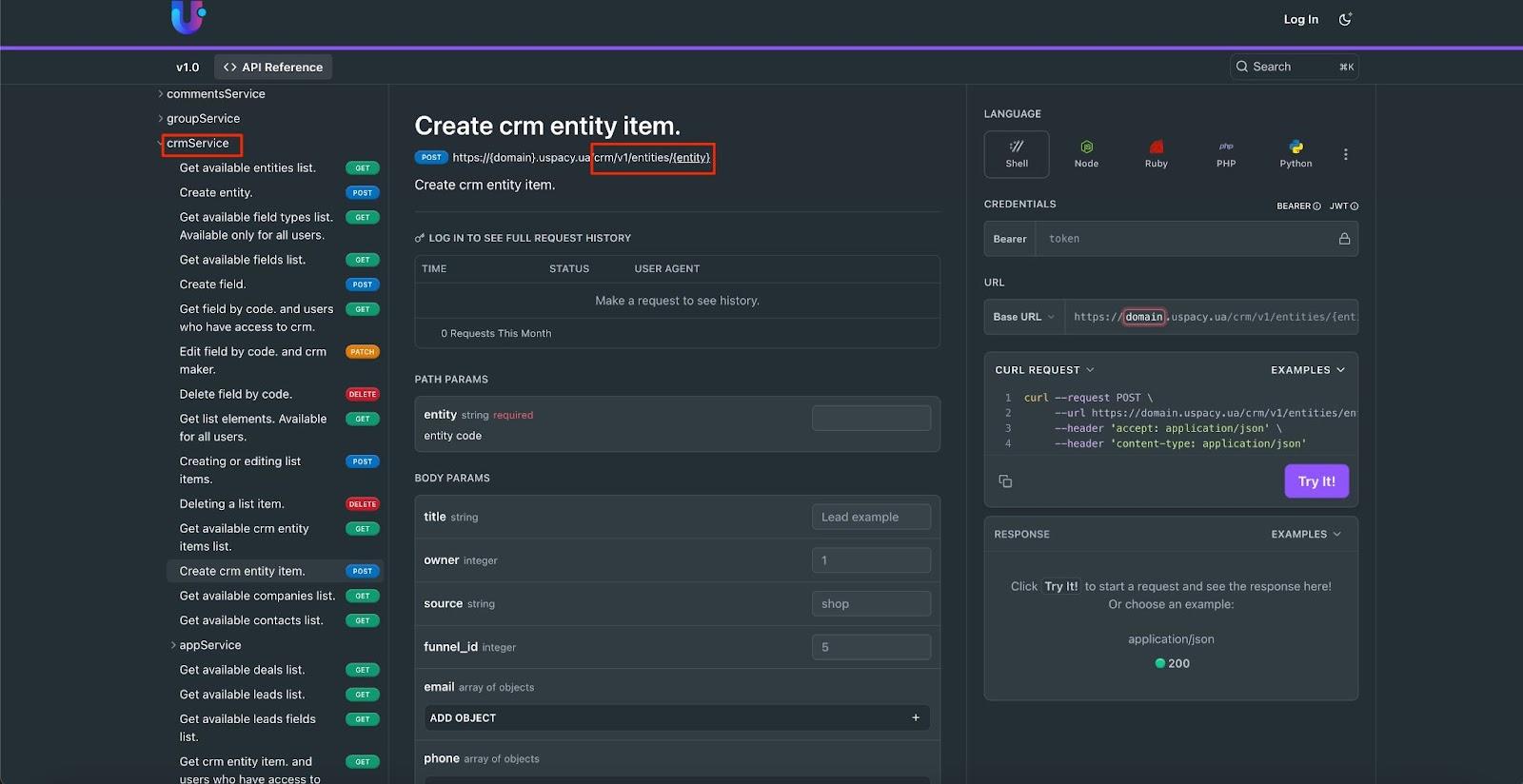Open the Base URL dropdown
Viewport: 1523px width, 784px height.
click(x=1023, y=317)
